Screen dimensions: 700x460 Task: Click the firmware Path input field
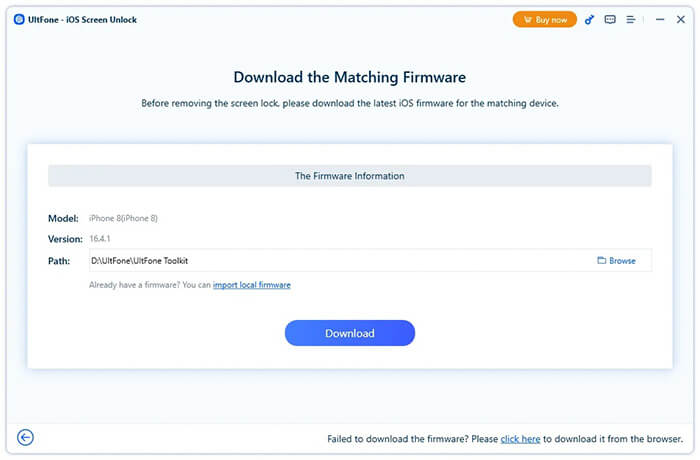tap(370, 260)
